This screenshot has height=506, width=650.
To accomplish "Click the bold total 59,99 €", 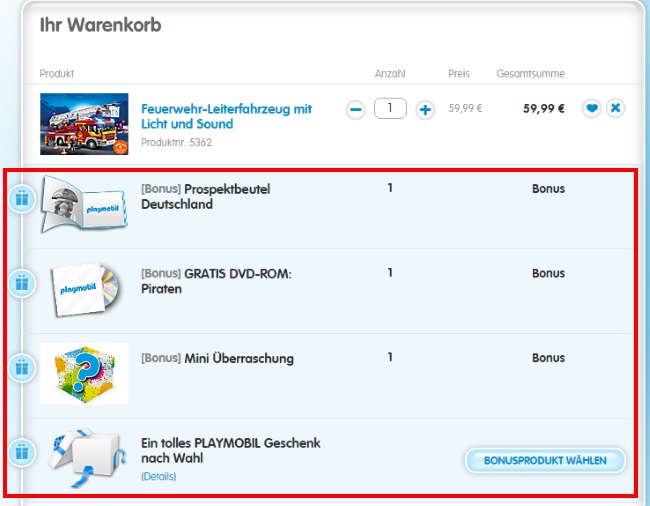I will pos(543,109).
